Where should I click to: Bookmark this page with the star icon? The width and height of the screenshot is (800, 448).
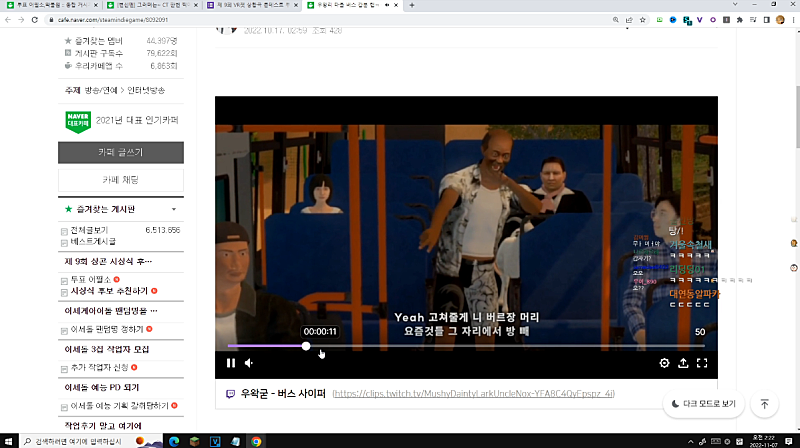[642, 20]
